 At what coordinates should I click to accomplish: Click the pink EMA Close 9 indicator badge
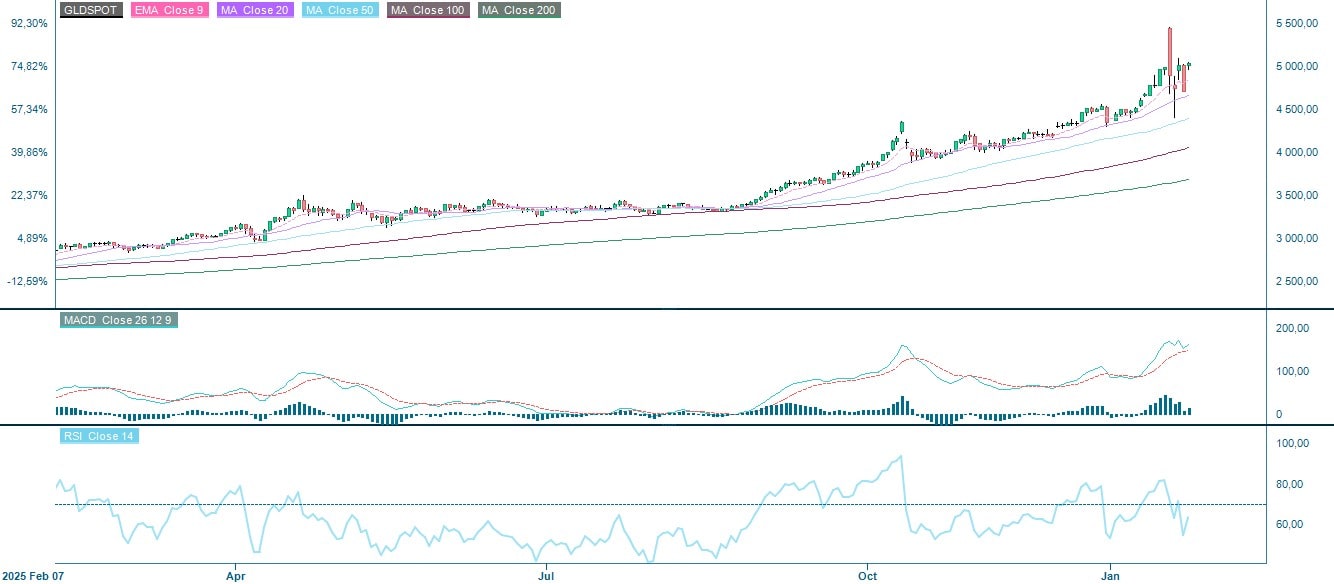(168, 11)
